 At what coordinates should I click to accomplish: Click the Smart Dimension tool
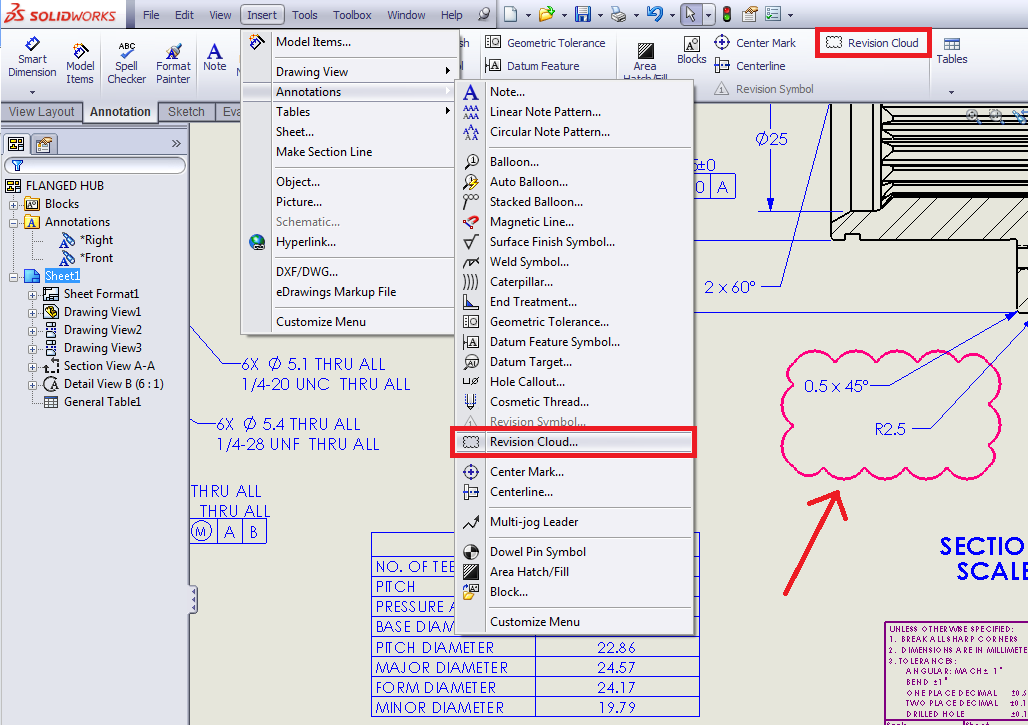32,59
